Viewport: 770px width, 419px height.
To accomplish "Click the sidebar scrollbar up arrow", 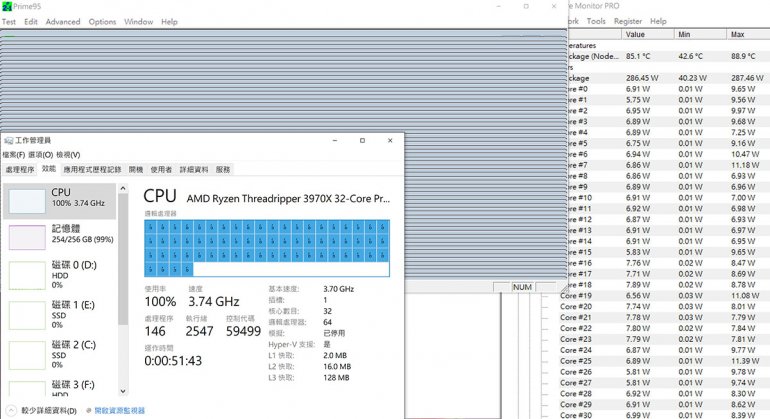I will pyautogui.click(x=123, y=188).
